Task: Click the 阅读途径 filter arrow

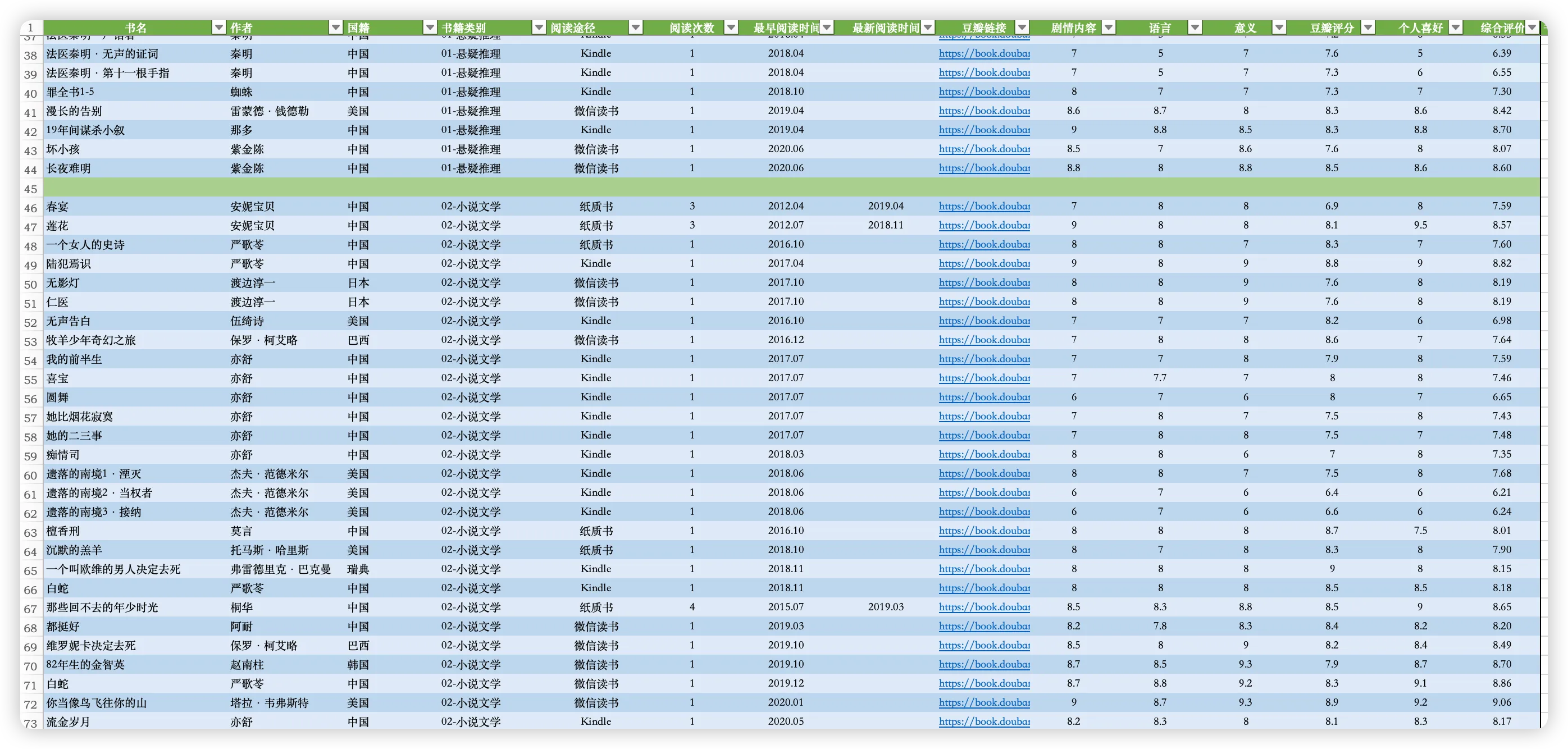Action: (636, 28)
